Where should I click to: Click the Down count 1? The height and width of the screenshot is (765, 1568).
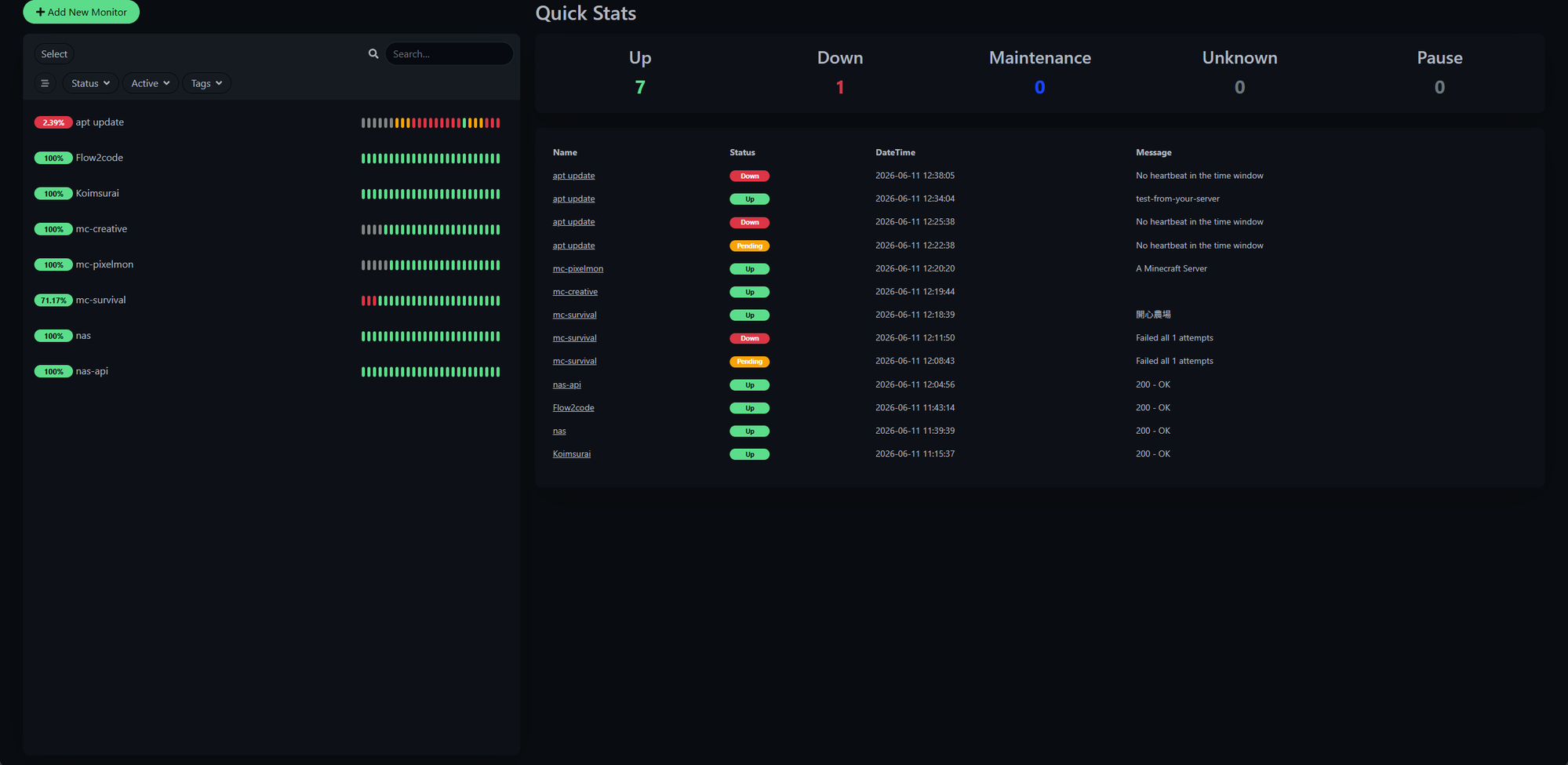tap(840, 87)
